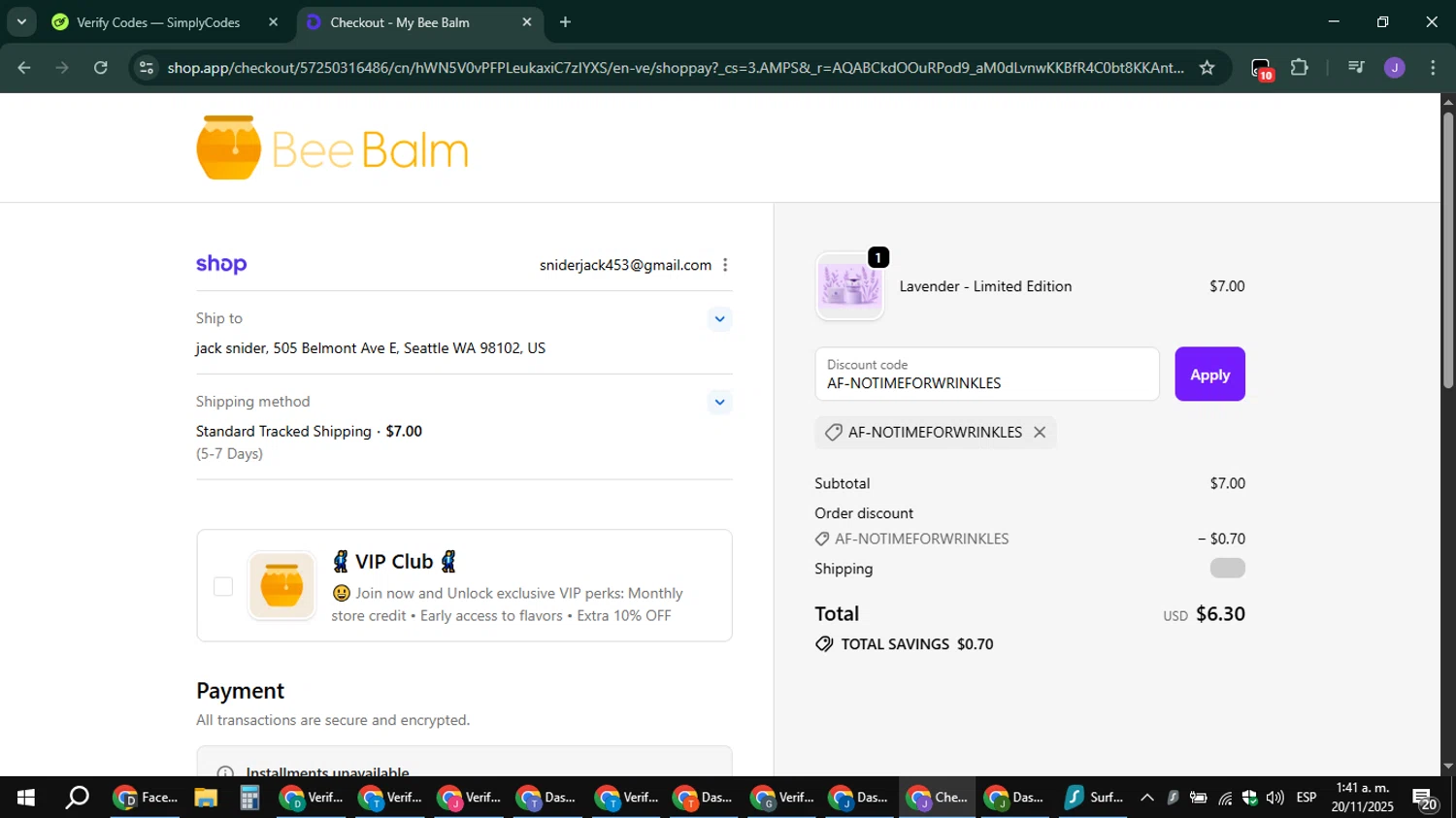Viewport: 1456px width, 818px height.
Task: Close the Checkout My Bee Balm tab
Action: point(527,22)
